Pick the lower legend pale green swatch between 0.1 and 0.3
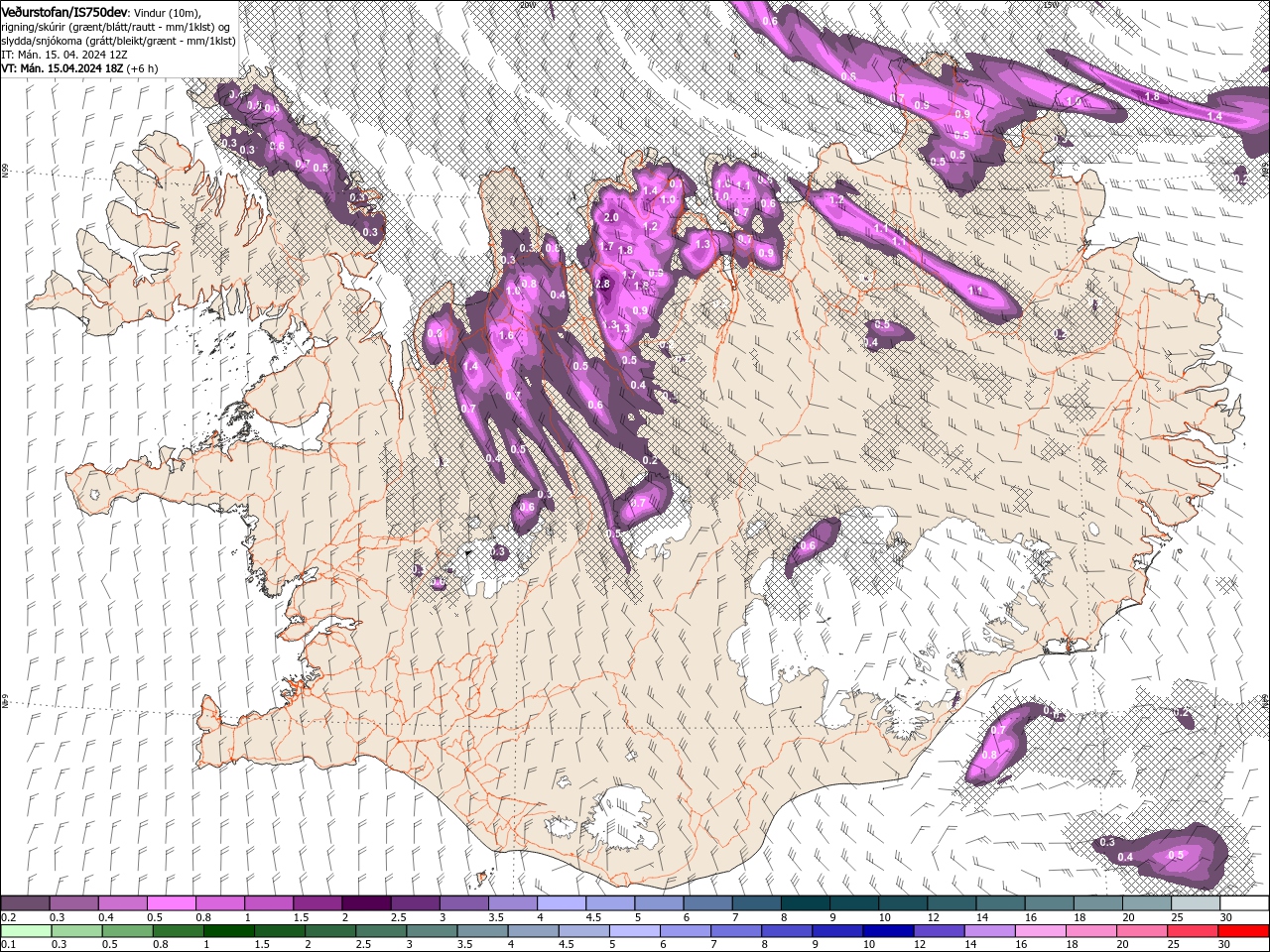 (25, 931)
